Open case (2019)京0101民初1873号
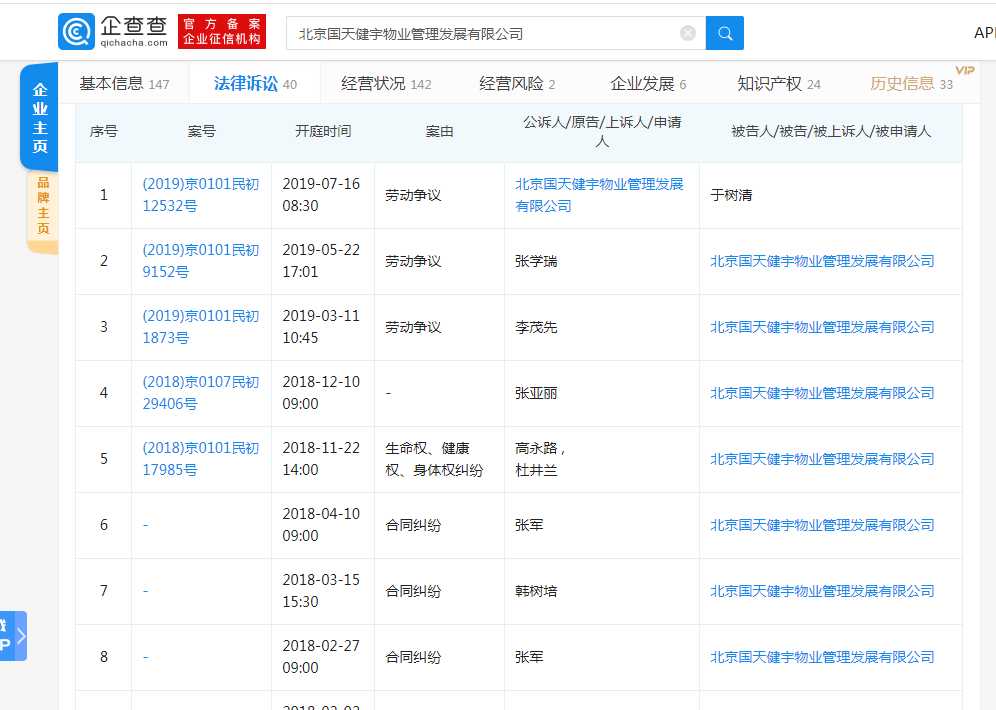The height and width of the screenshot is (710, 996). tap(201, 327)
